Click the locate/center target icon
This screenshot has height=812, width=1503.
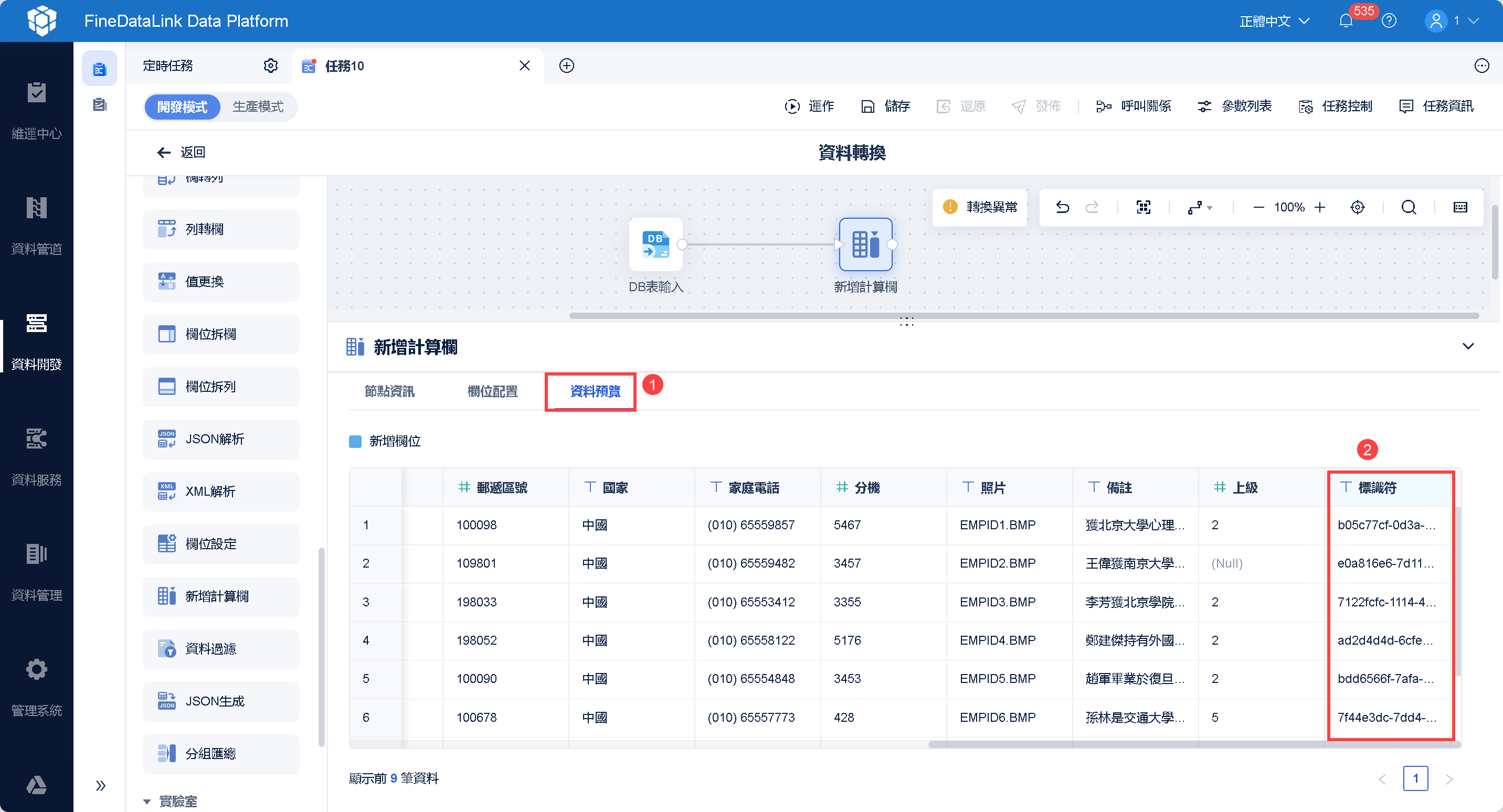(x=1357, y=207)
